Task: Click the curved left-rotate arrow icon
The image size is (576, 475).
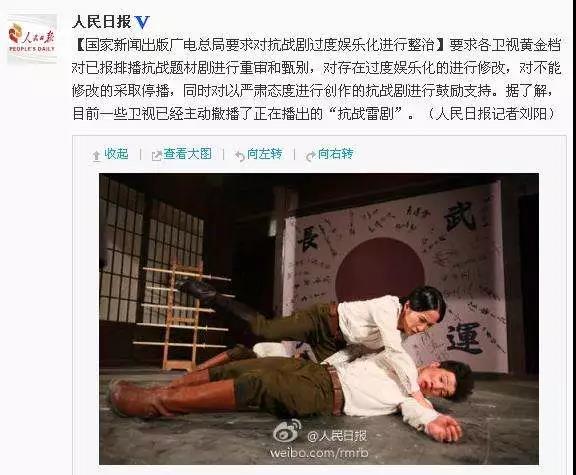Action: pos(240,156)
